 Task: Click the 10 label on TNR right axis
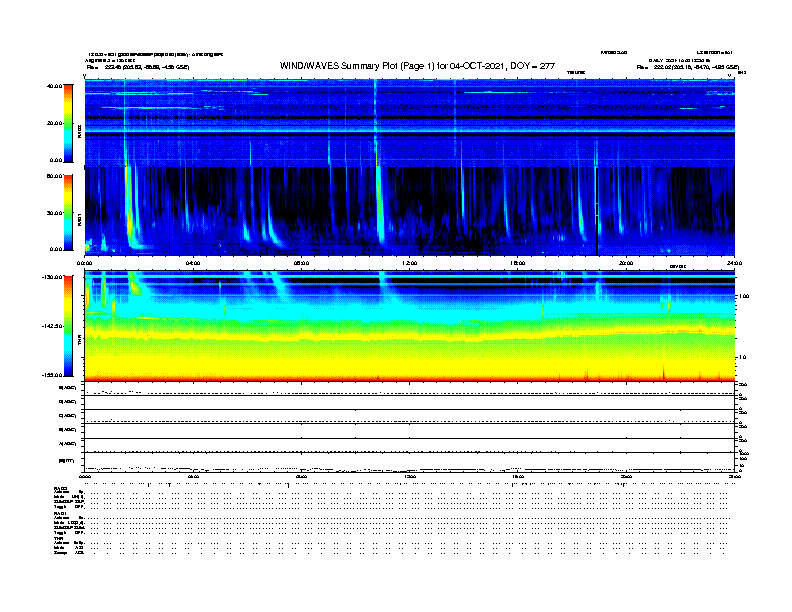click(742, 357)
